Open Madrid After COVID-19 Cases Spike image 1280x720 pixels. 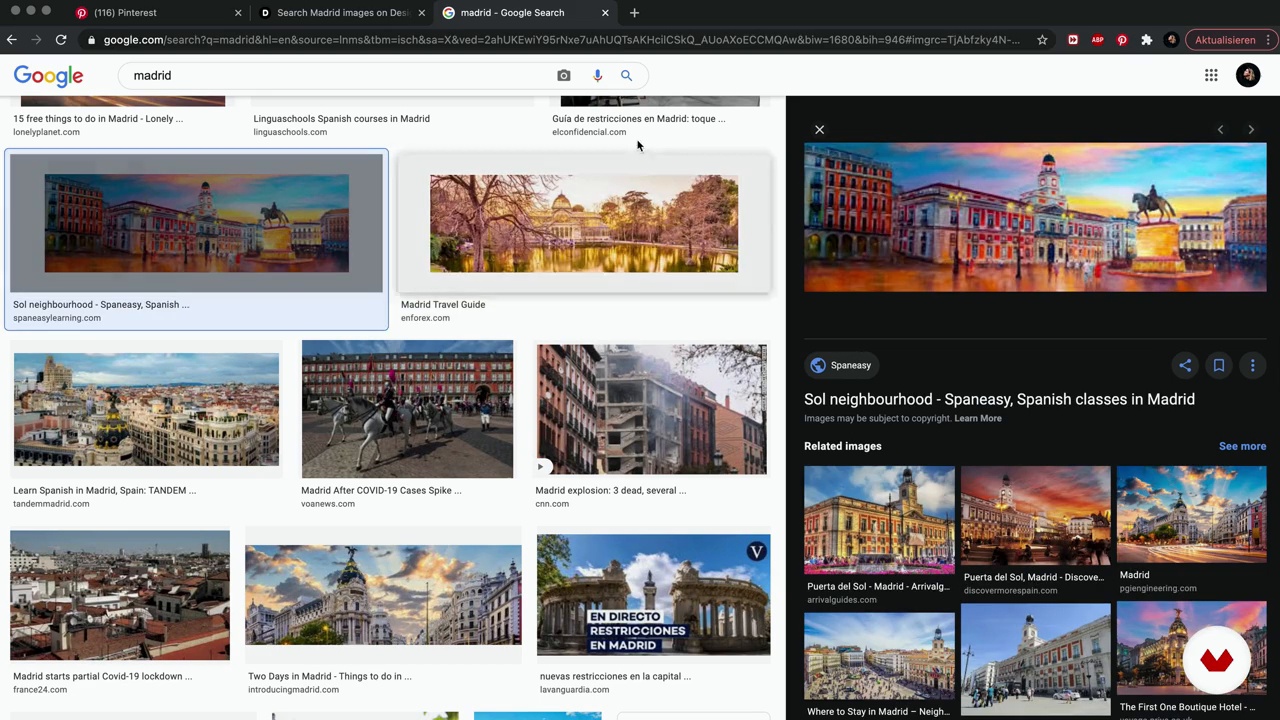click(x=407, y=409)
